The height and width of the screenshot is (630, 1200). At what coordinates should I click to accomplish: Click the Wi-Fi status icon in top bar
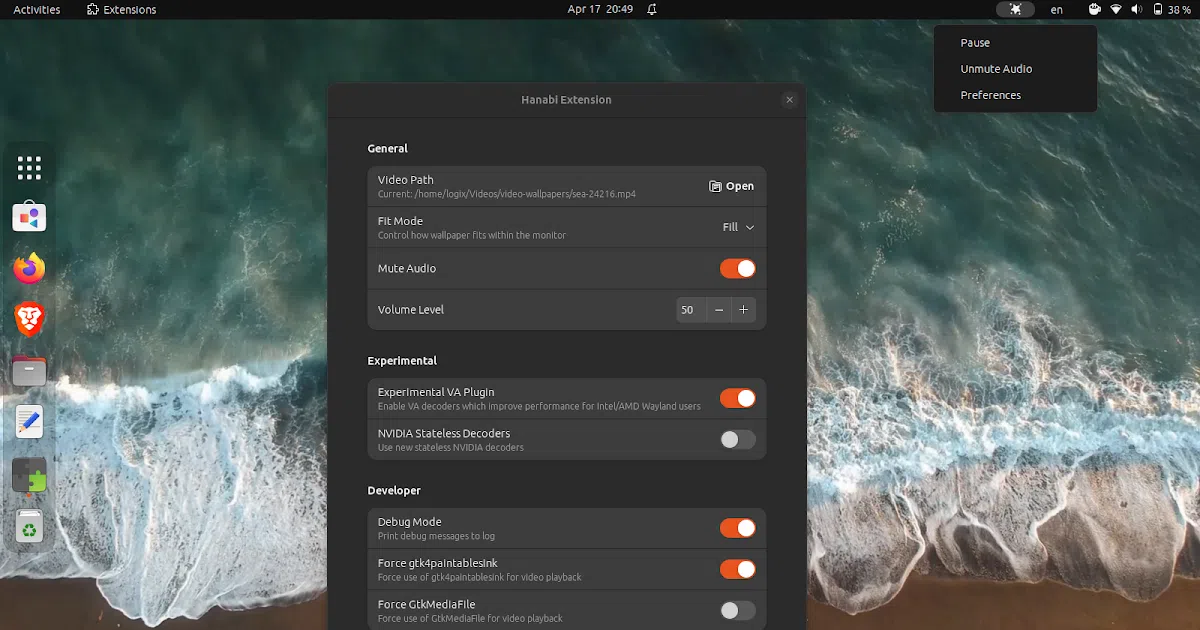[1117, 9]
